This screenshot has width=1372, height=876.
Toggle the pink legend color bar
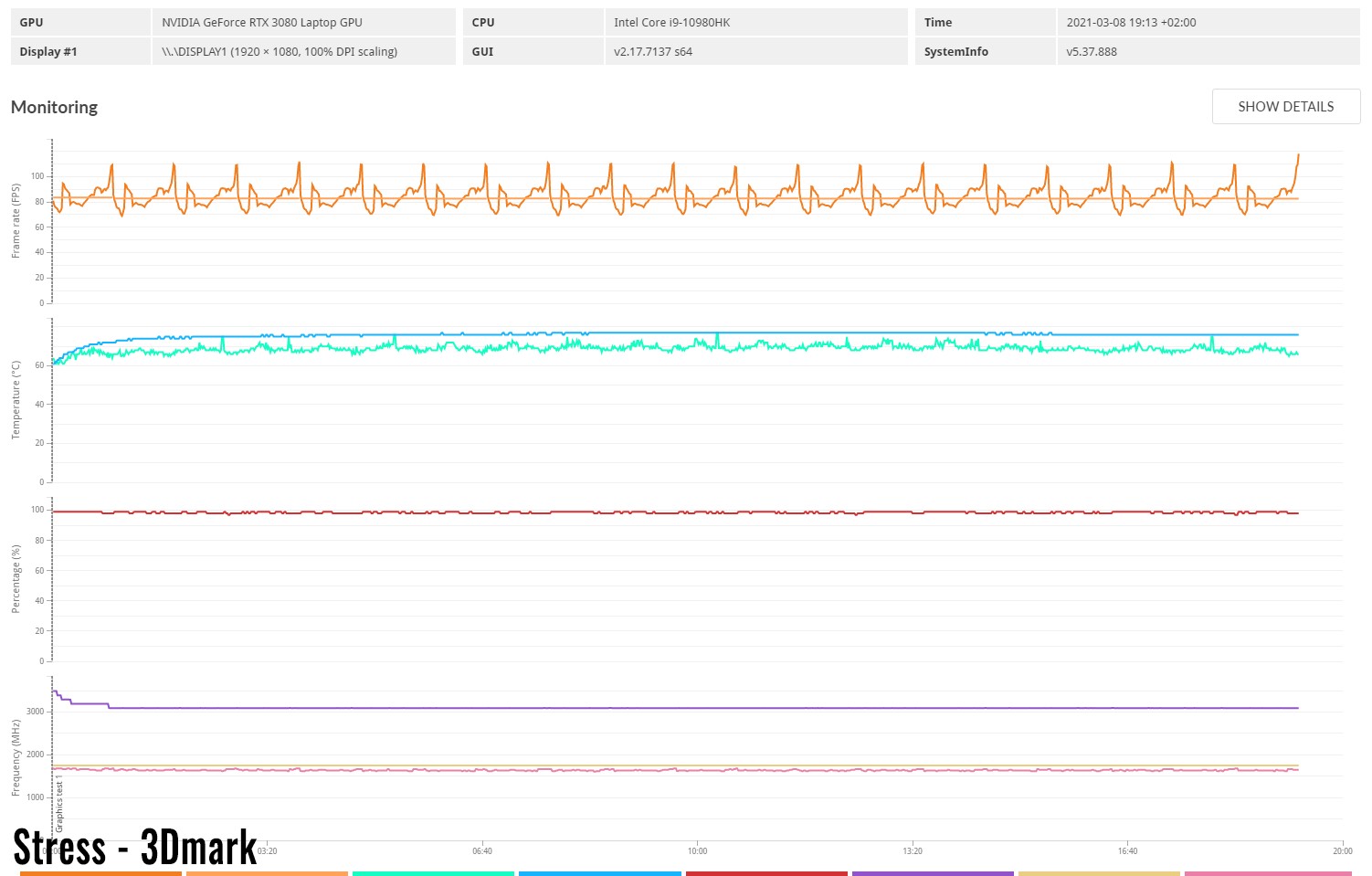(1267, 872)
